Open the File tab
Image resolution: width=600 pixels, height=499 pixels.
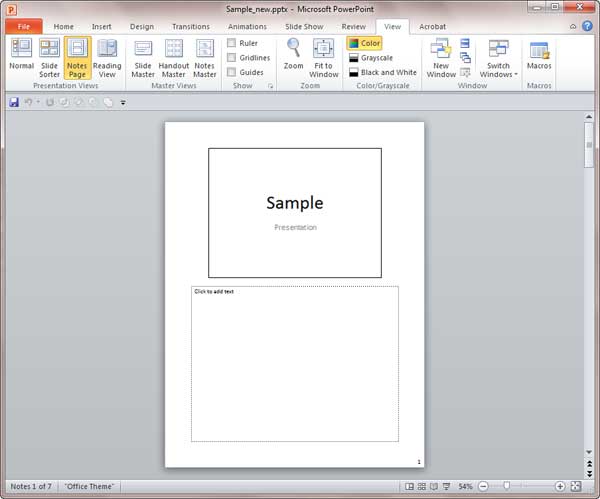coord(24,26)
